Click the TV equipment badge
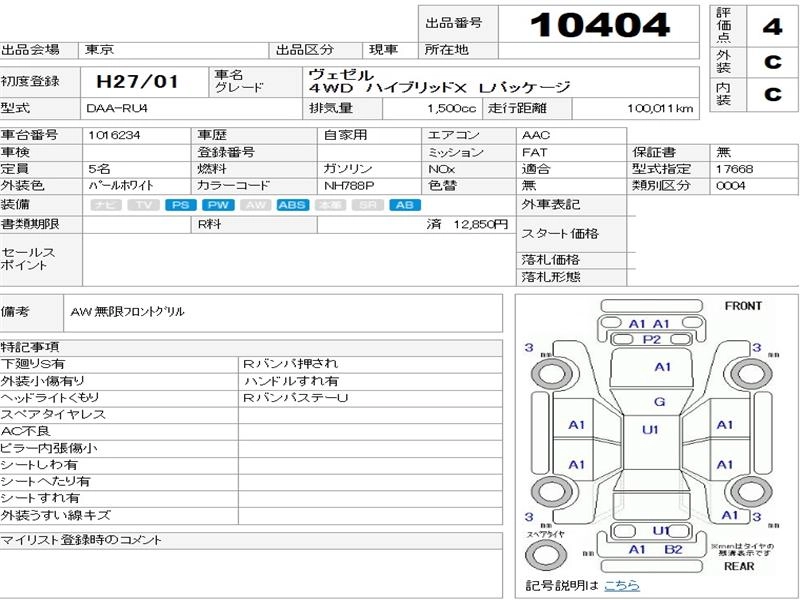 143,205
